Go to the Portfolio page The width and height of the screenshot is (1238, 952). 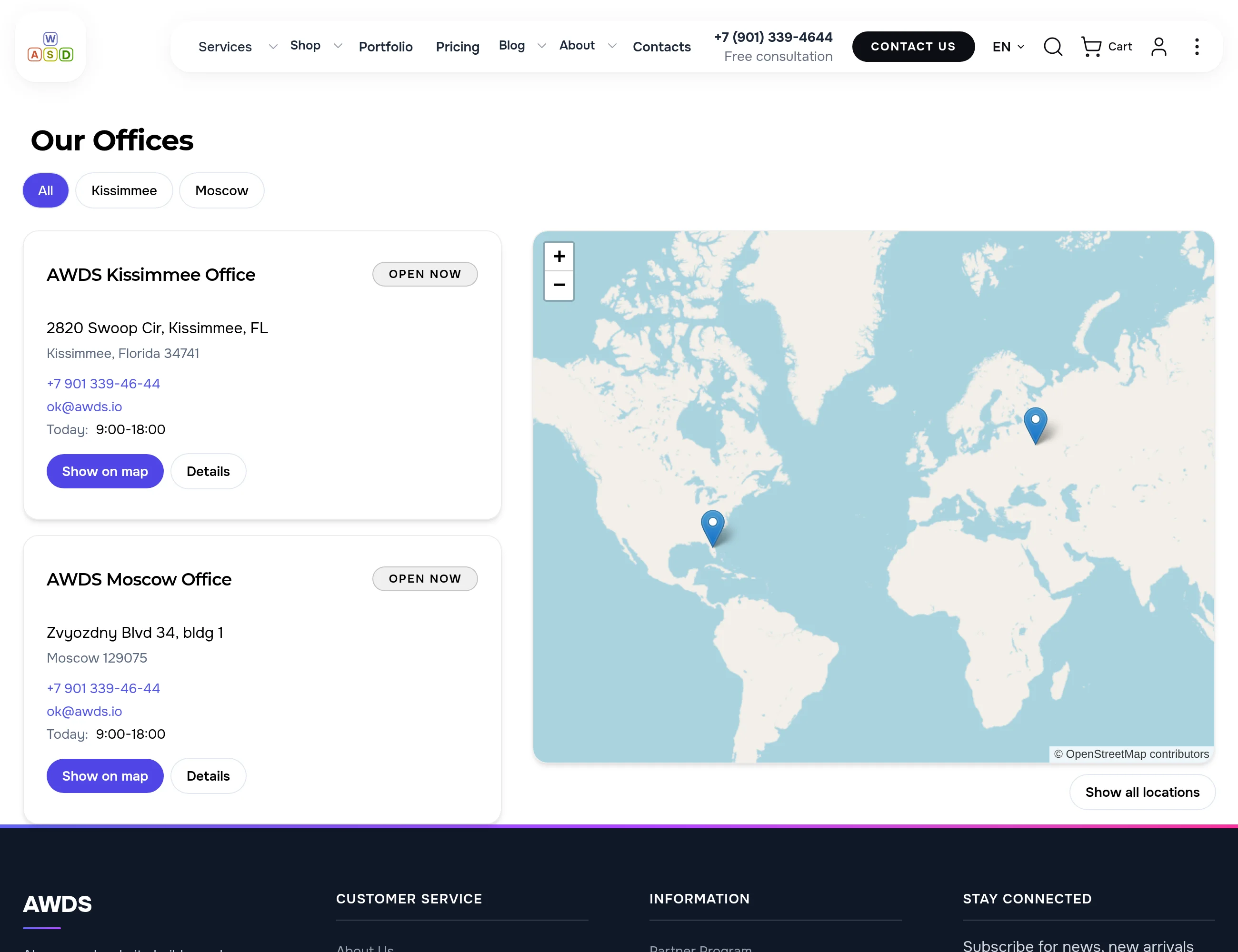pyautogui.click(x=386, y=47)
